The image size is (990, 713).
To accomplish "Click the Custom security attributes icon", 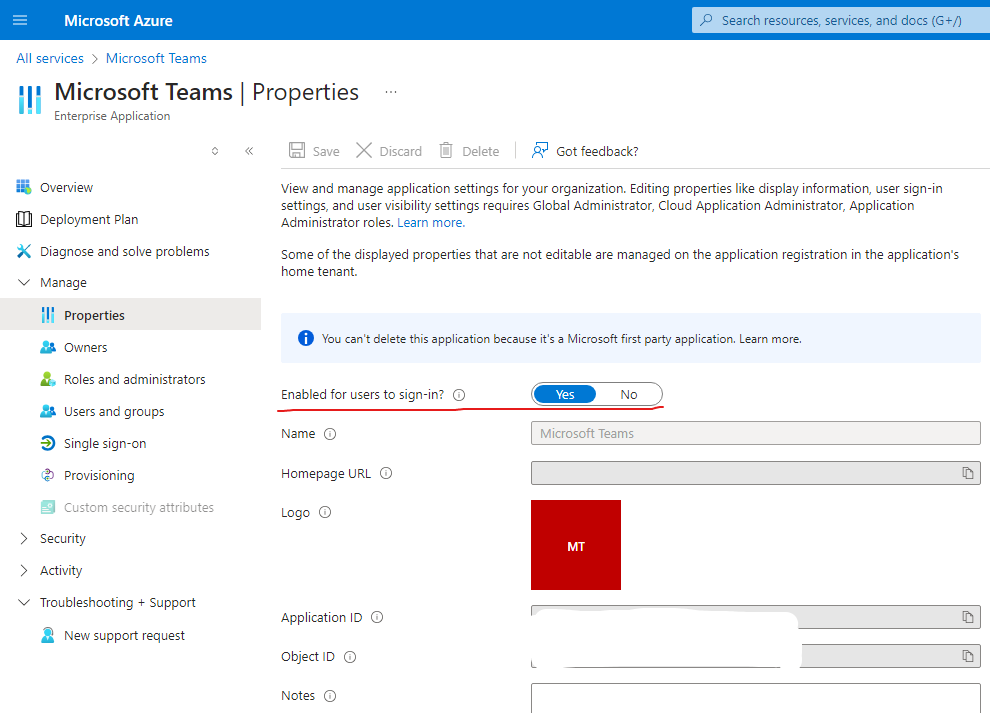I will [x=47, y=507].
